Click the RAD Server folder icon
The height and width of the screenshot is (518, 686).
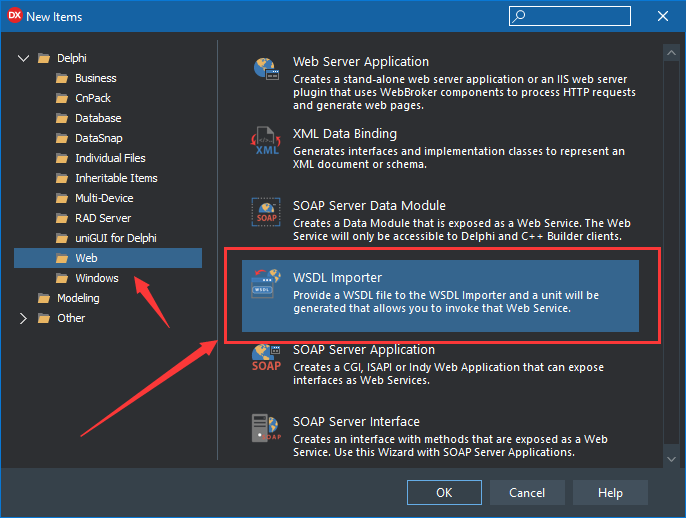pyautogui.click(x=62, y=218)
